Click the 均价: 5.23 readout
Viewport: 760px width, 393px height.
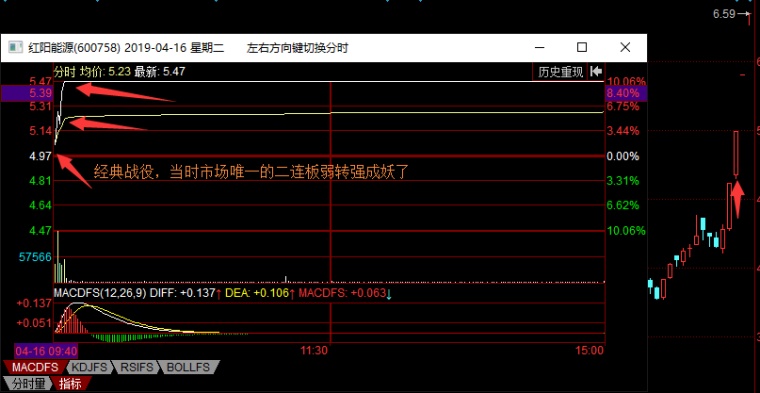tap(106, 72)
